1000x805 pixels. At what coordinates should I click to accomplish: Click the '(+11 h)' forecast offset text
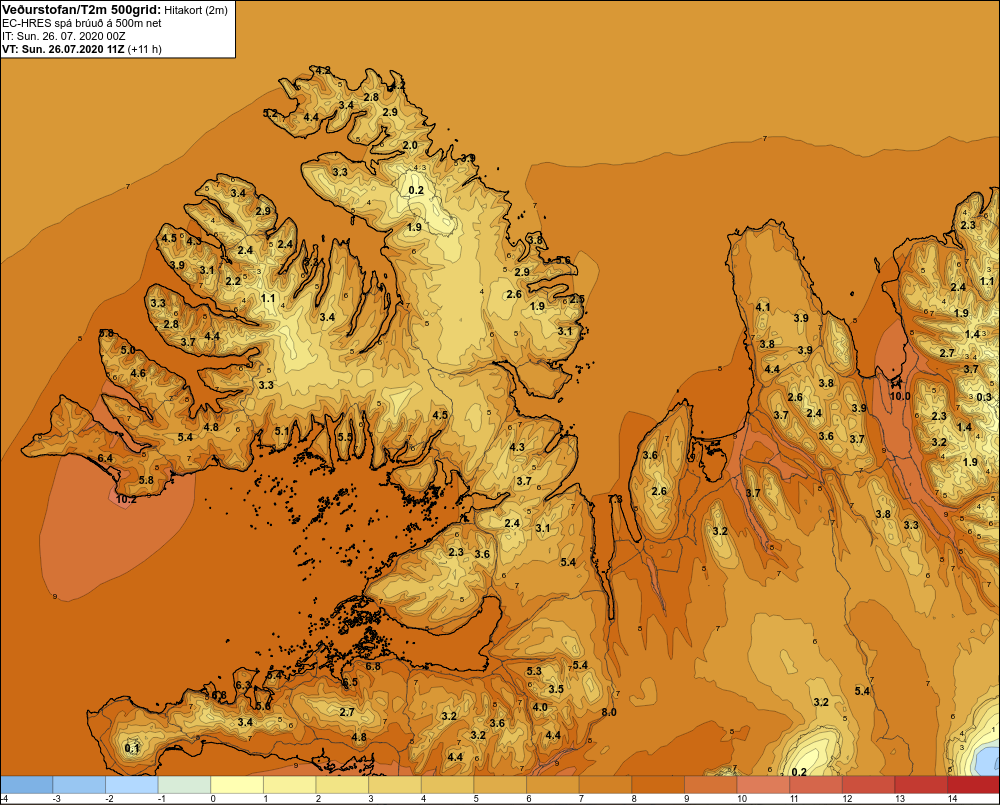[145, 49]
